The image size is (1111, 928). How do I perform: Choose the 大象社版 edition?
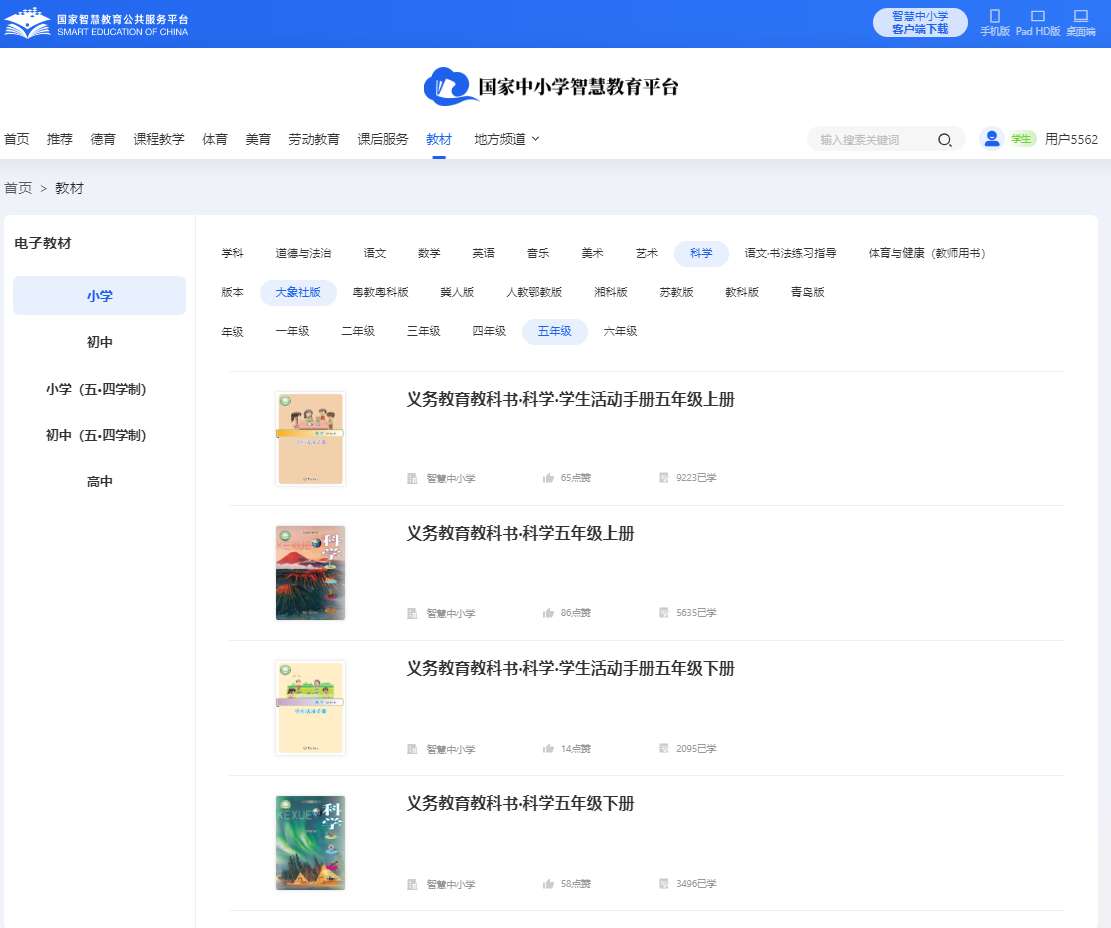(298, 292)
